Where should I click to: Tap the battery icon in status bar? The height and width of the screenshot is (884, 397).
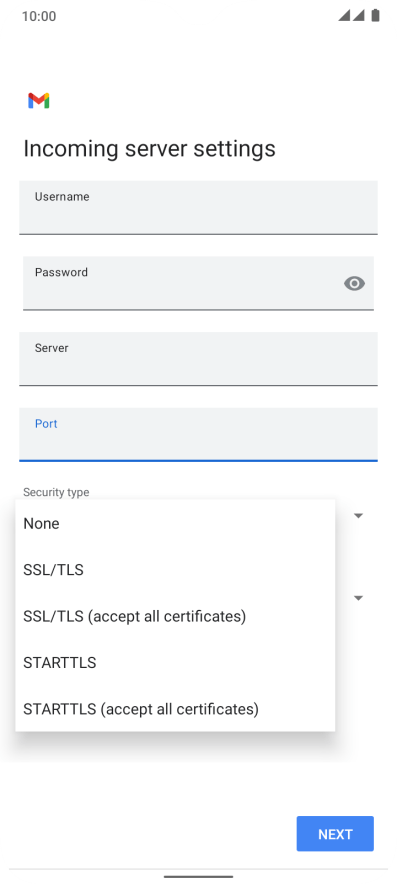click(376, 16)
